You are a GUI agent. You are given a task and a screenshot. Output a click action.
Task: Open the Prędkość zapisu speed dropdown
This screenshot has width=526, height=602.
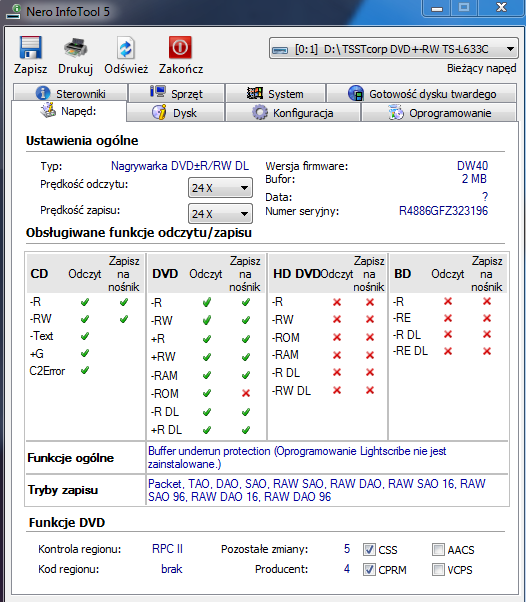point(220,213)
